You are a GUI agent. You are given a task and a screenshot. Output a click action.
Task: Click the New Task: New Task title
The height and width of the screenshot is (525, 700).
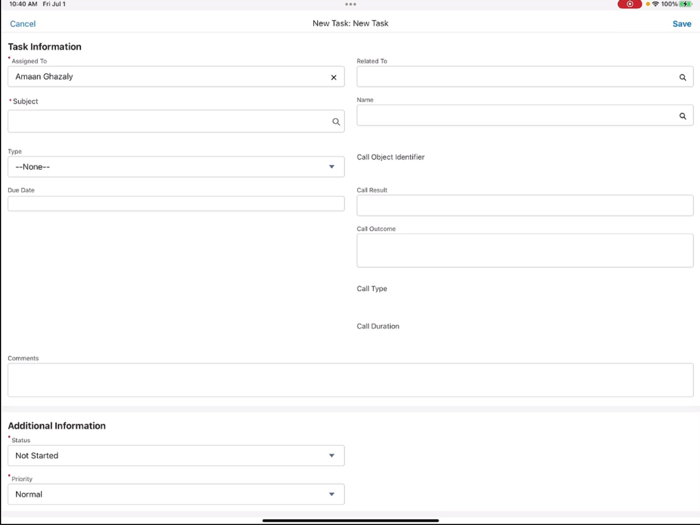(x=350, y=23)
